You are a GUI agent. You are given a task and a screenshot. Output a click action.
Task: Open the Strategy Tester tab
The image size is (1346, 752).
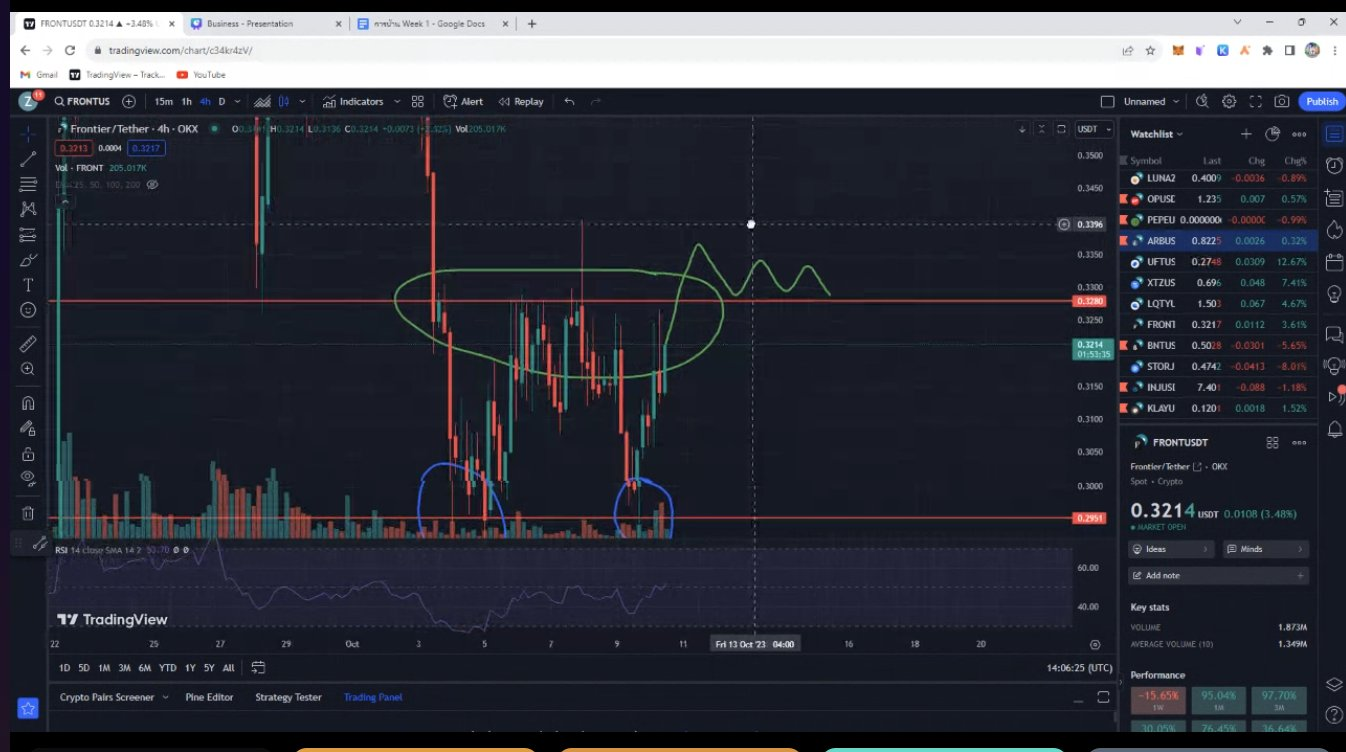pyautogui.click(x=288, y=697)
